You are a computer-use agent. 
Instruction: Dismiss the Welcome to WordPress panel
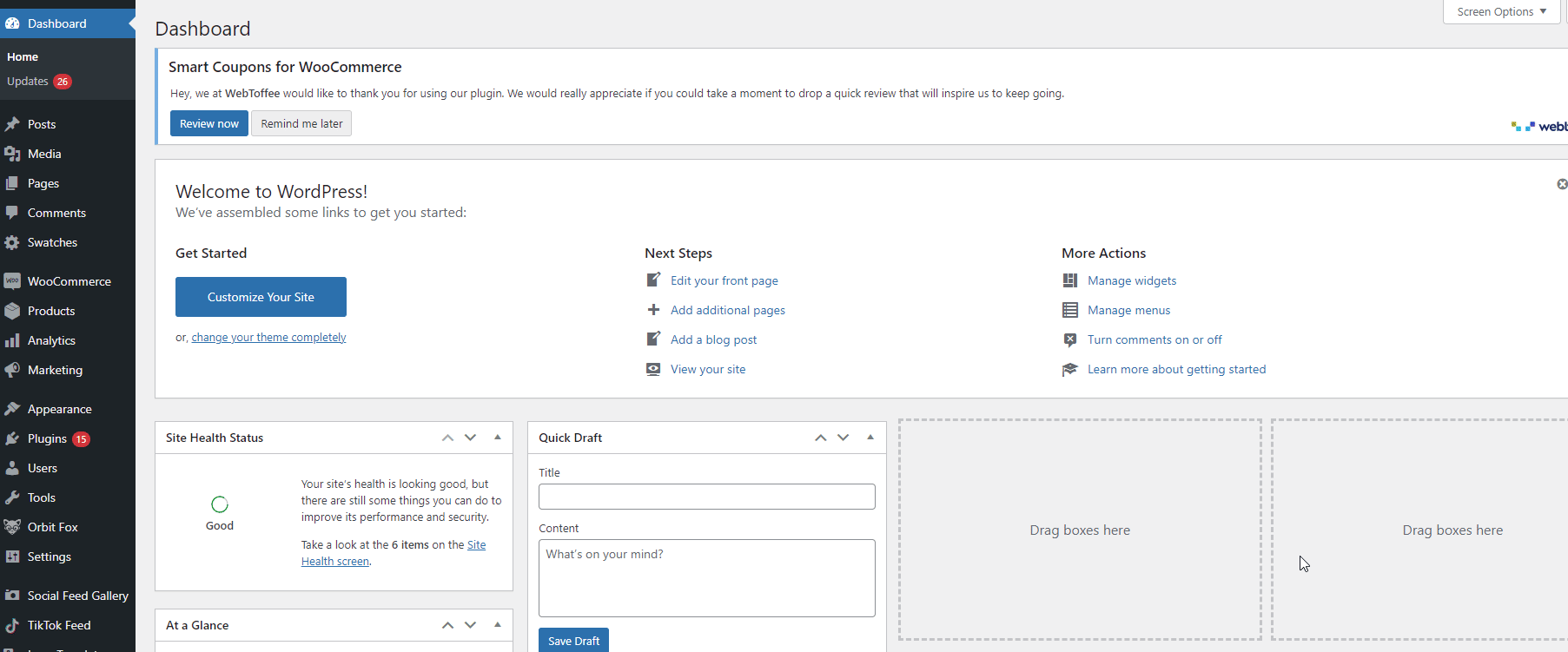pyautogui.click(x=1562, y=184)
